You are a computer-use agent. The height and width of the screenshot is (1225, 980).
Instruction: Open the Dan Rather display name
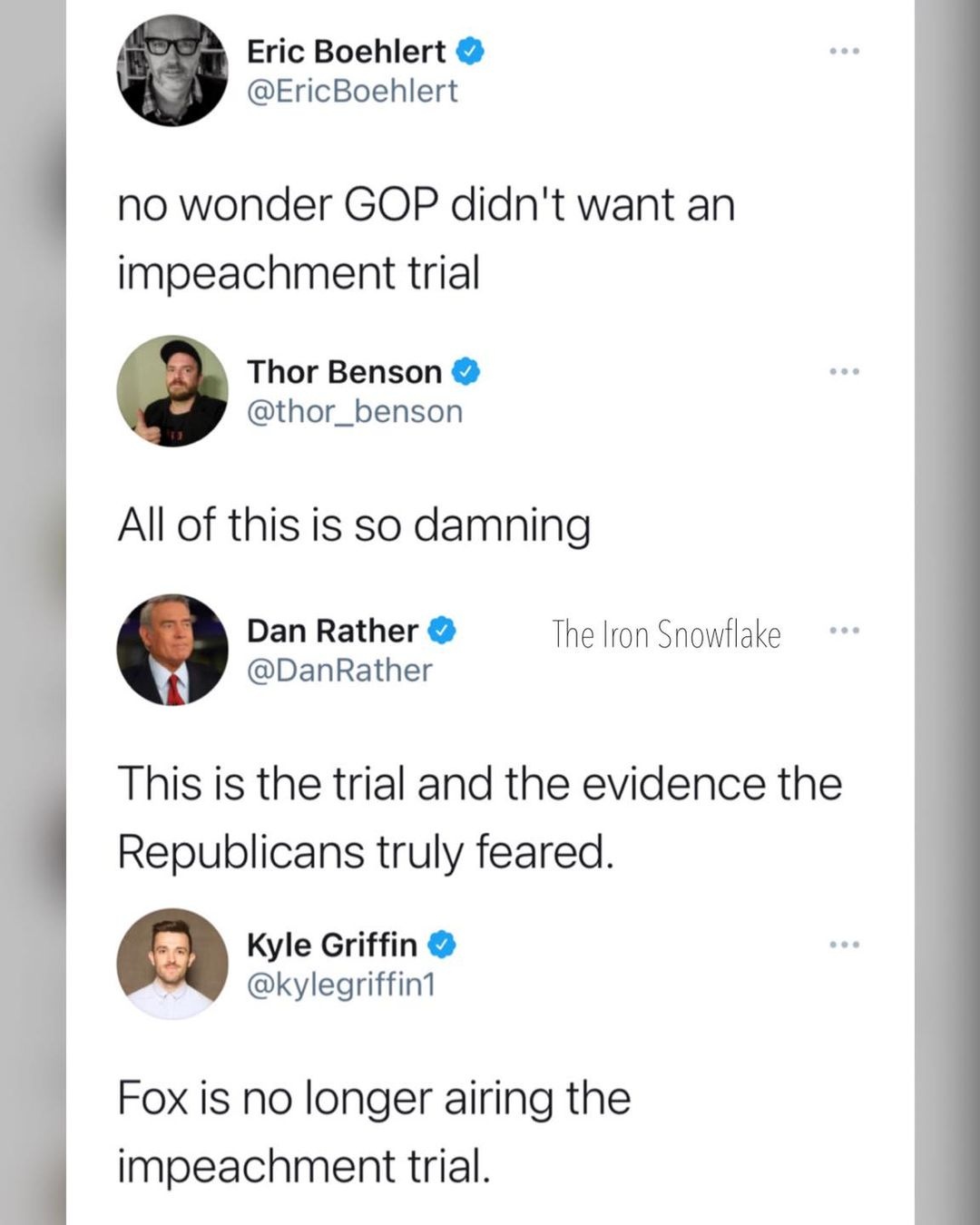coord(332,630)
